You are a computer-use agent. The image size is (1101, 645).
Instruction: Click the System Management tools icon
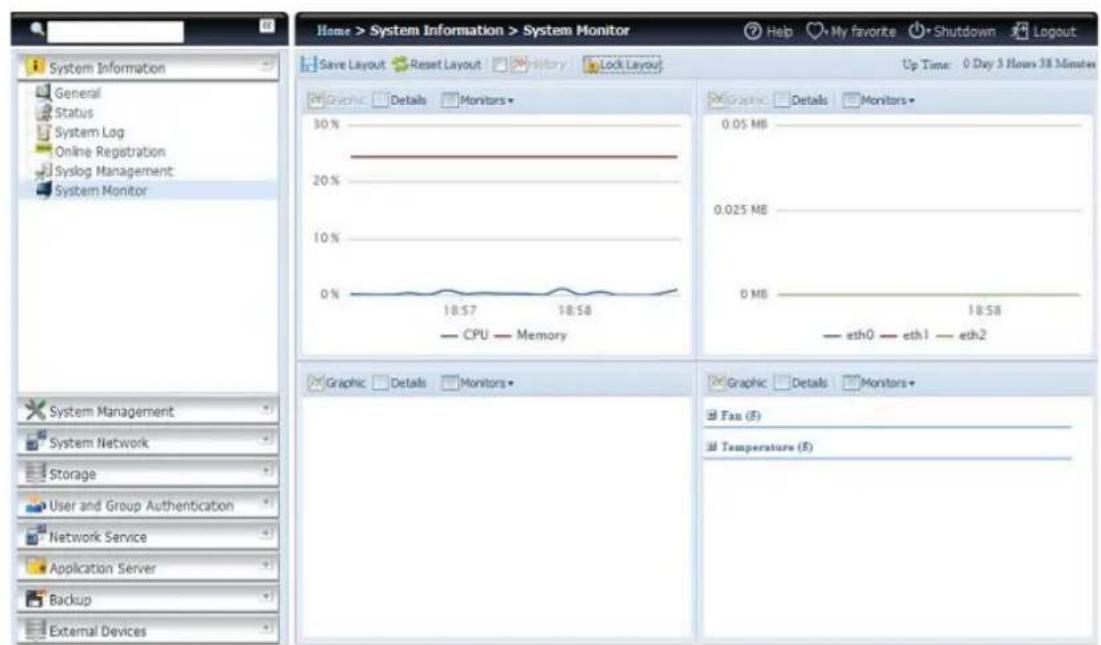pos(35,410)
